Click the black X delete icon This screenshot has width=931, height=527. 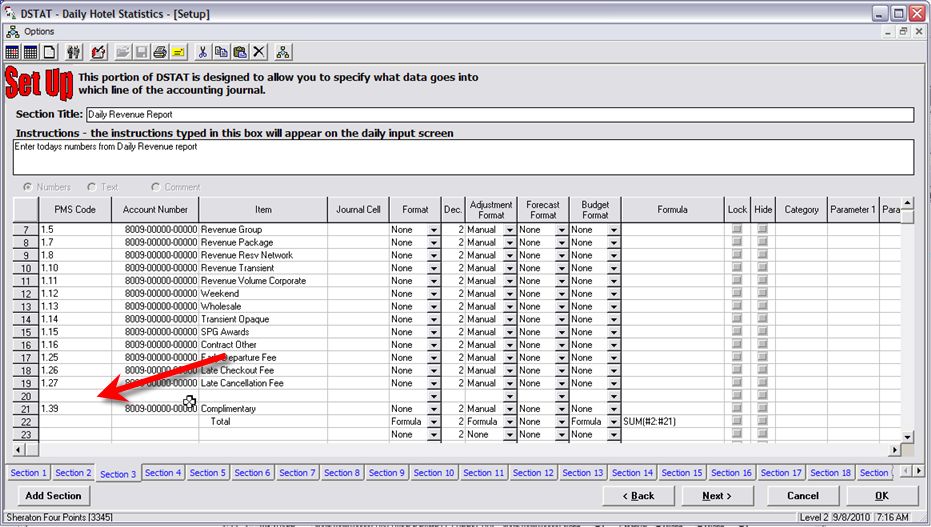click(259, 52)
